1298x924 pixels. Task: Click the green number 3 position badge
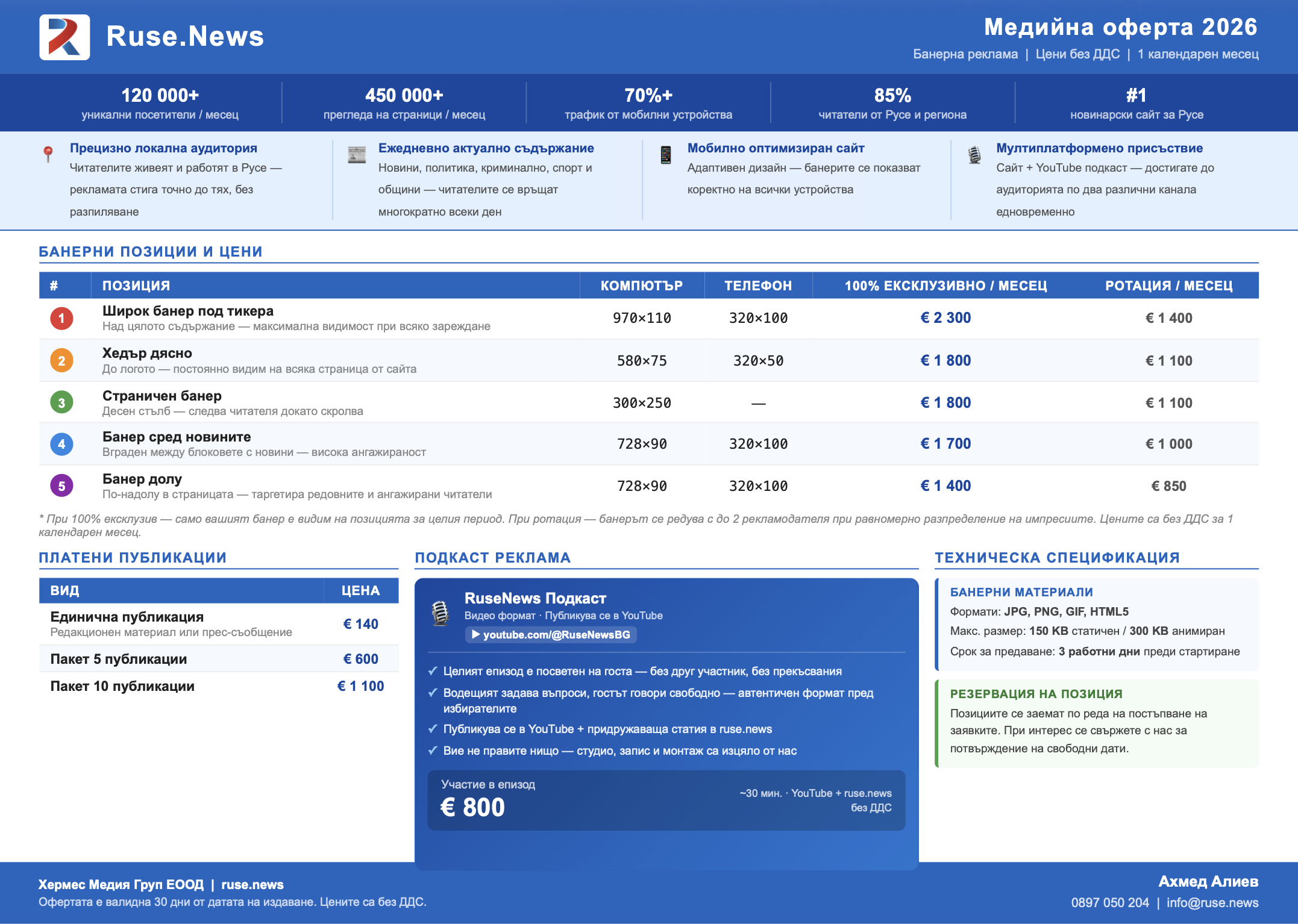pos(61,402)
